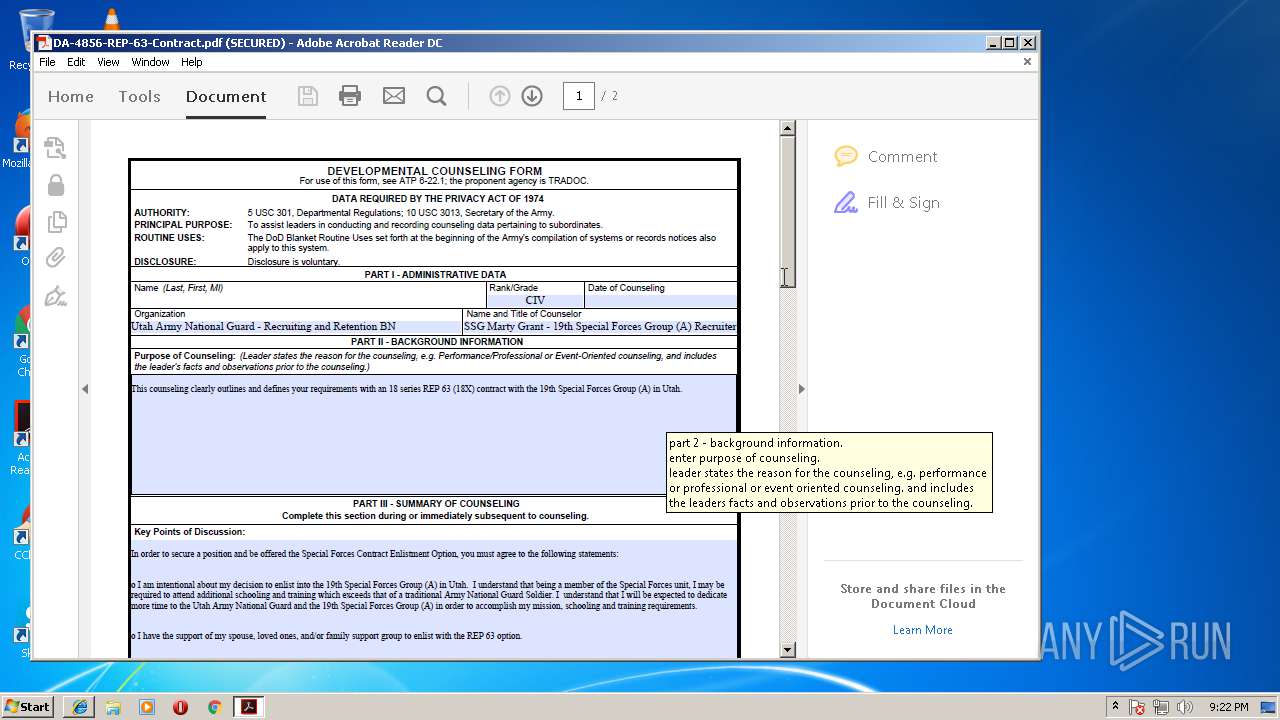The width and height of the screenshot is (1280, 720).
Task: Open the signature panel pen icon
Action: [x=56, y=296]
